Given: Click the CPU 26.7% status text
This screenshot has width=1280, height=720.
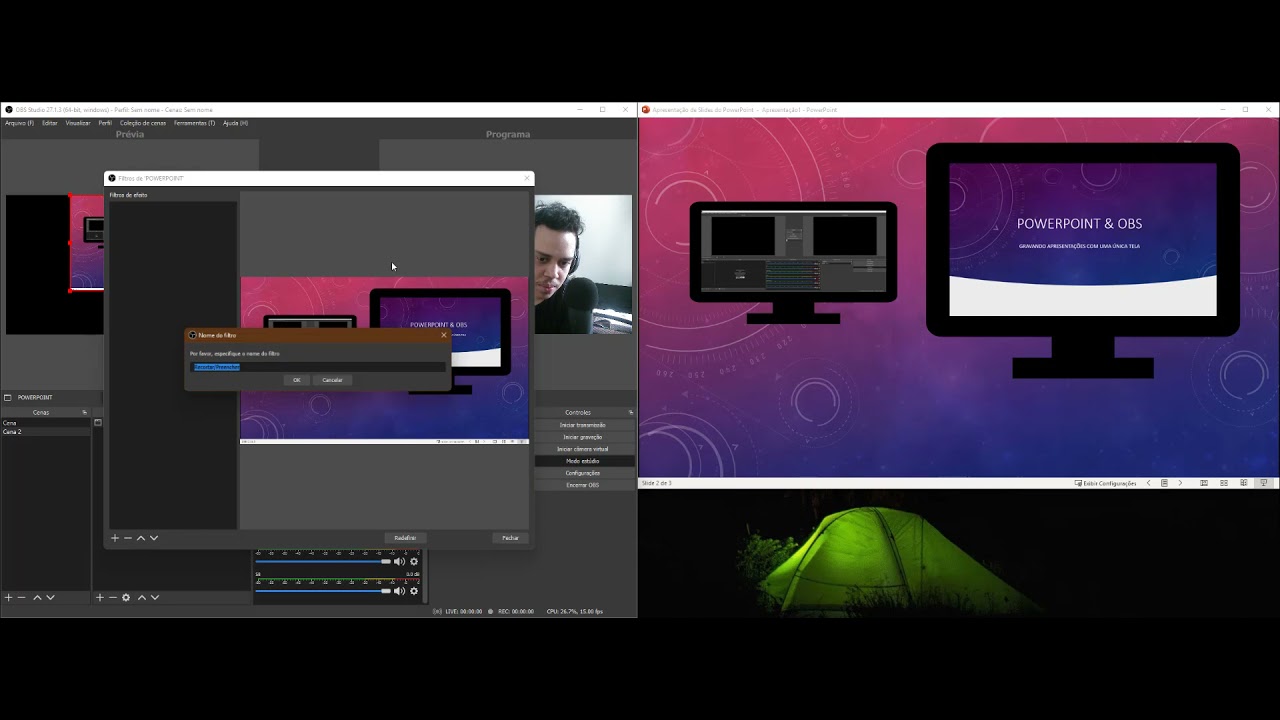Looking at the screenshot, I should tap(575, 611).
